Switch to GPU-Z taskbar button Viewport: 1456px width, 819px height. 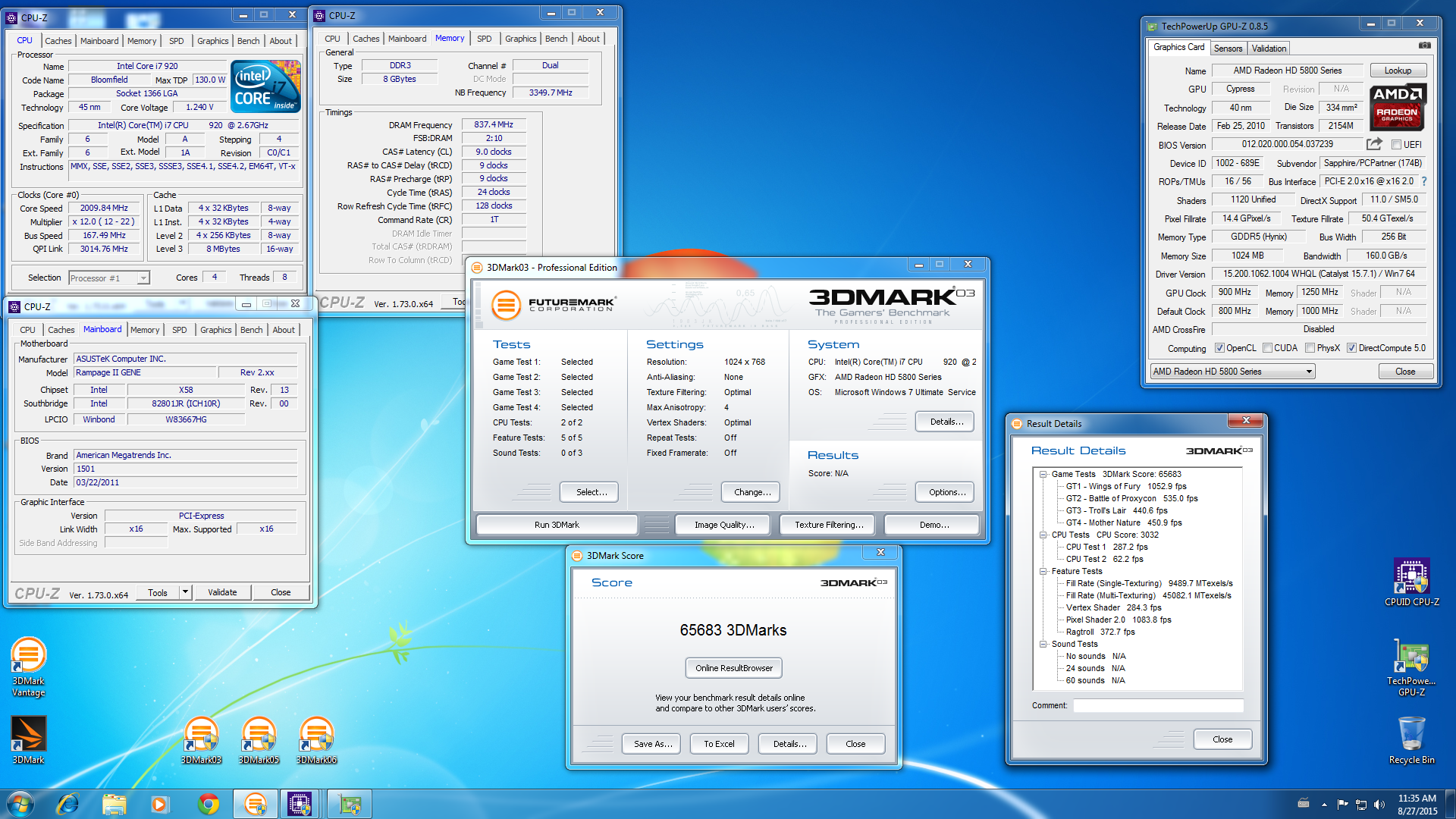(x=349, y=804)
